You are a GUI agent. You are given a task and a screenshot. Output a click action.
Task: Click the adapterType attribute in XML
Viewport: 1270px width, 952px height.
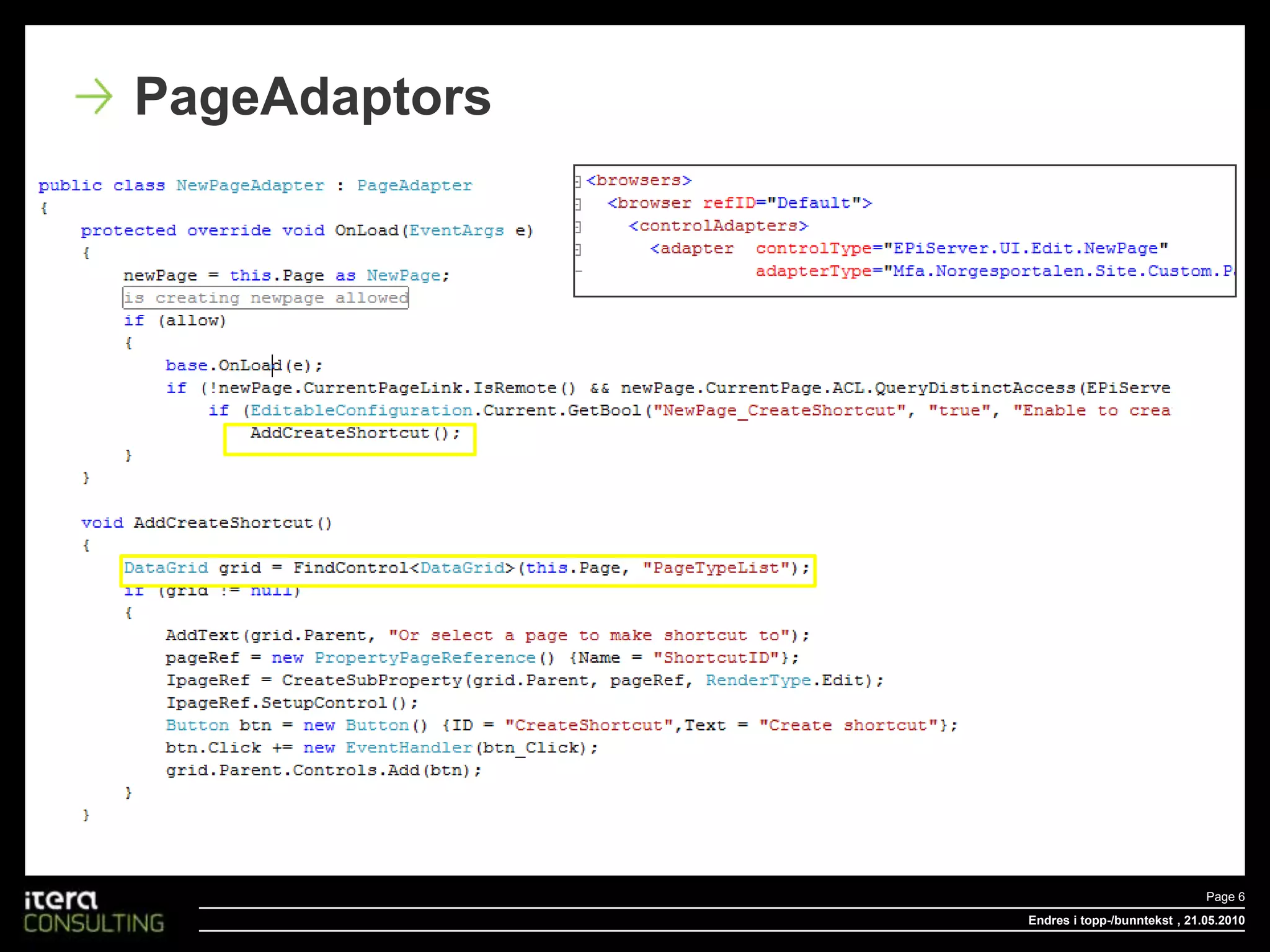(x=814, y=271)
